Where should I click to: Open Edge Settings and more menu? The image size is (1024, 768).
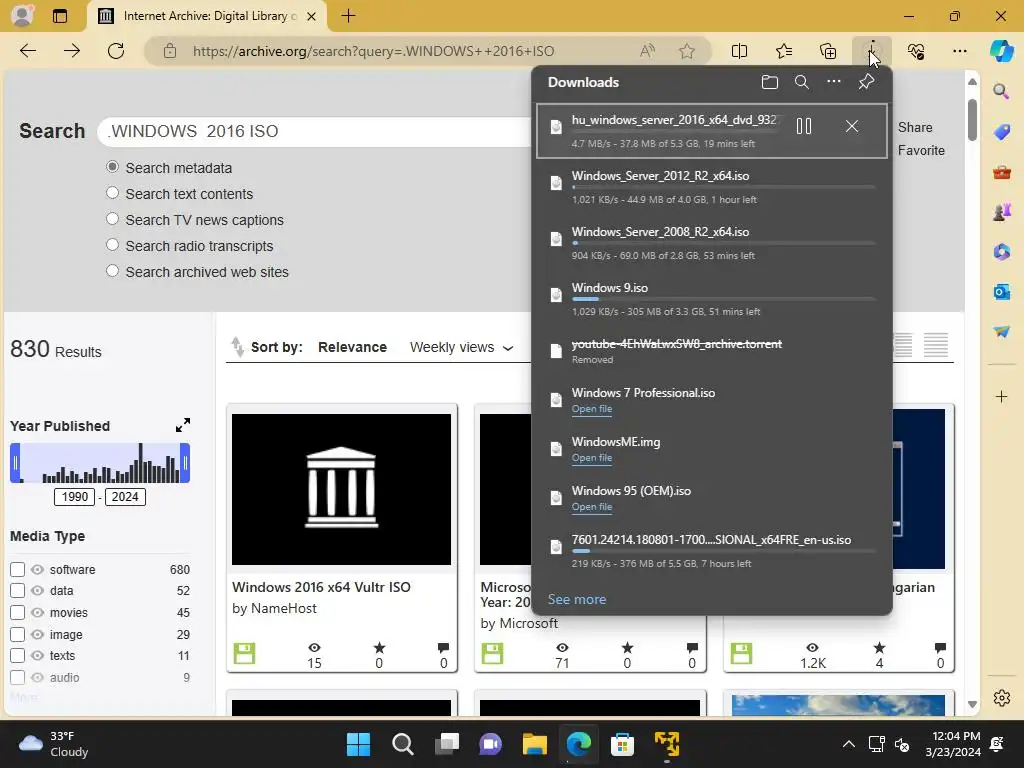[x=959, y=51]
